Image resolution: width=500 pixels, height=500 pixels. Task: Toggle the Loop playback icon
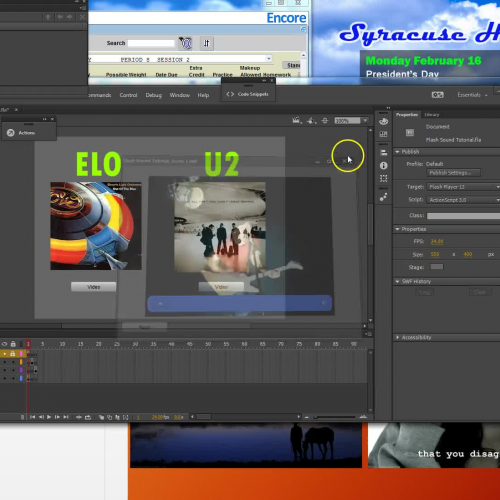88,417
